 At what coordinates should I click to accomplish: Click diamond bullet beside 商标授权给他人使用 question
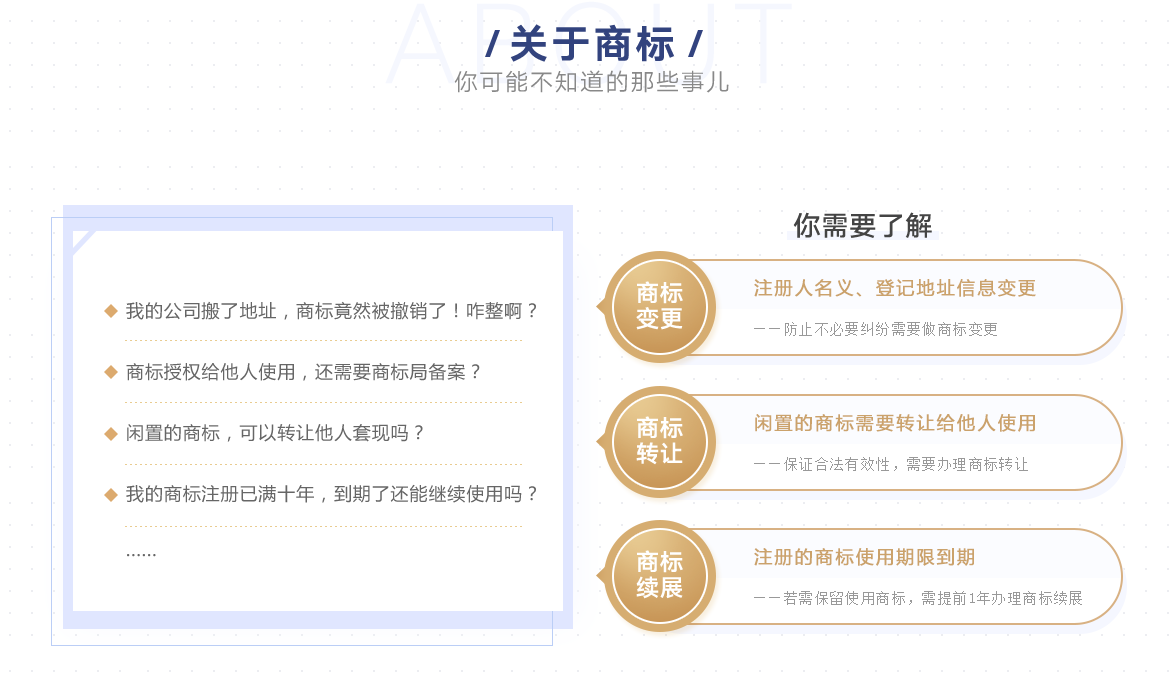click(111, 372)
